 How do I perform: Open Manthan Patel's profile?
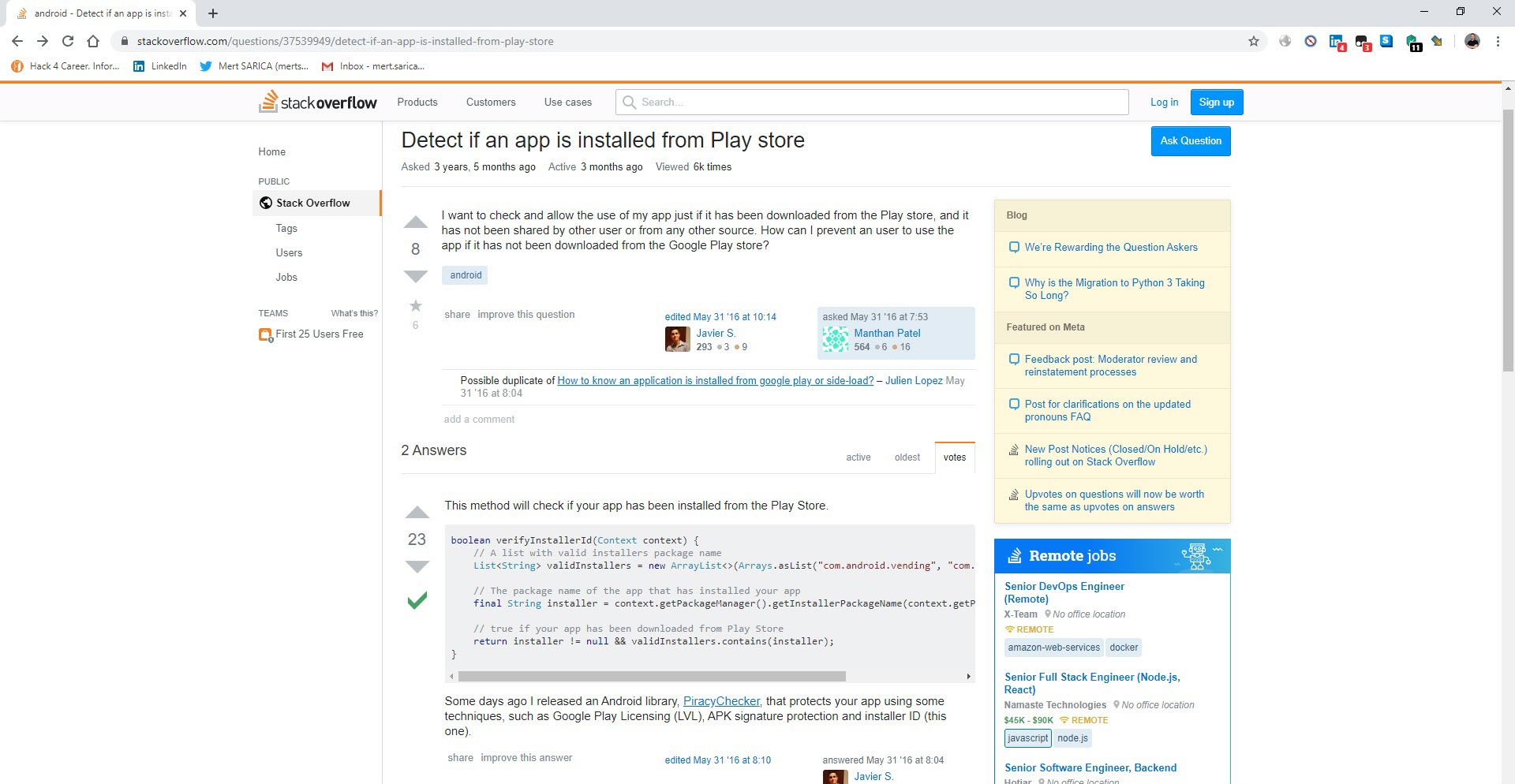(887, 334)
